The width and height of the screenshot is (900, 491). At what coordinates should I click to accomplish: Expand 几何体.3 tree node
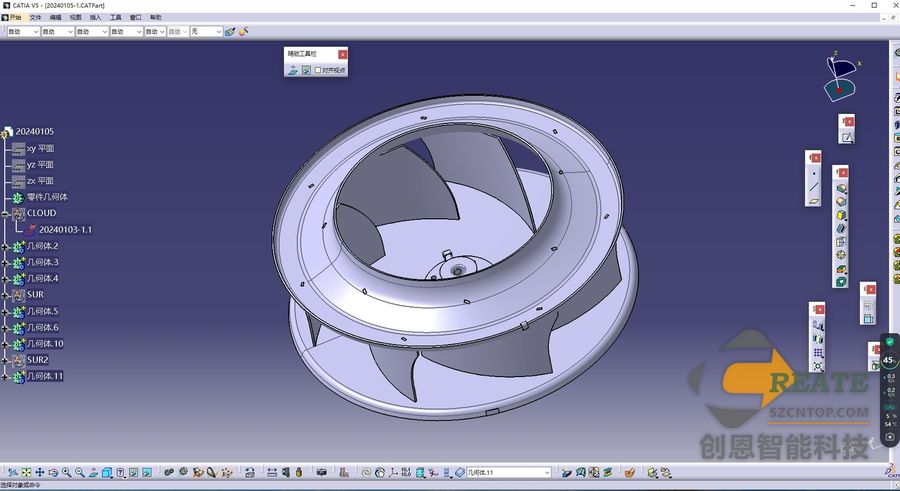pyautogui.click(x=5, y=262)
